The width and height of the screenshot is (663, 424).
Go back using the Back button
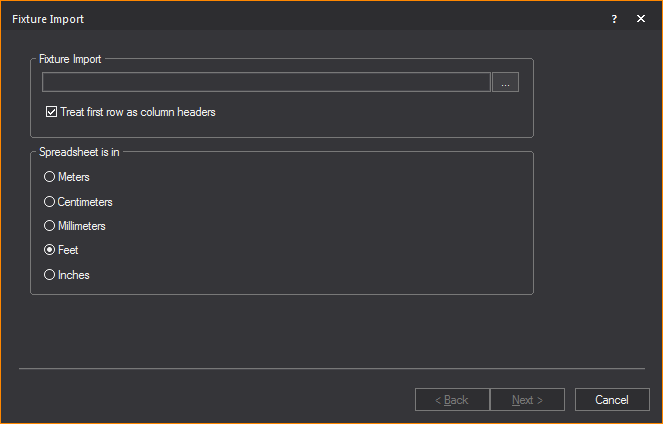click(x=452, y=400)
